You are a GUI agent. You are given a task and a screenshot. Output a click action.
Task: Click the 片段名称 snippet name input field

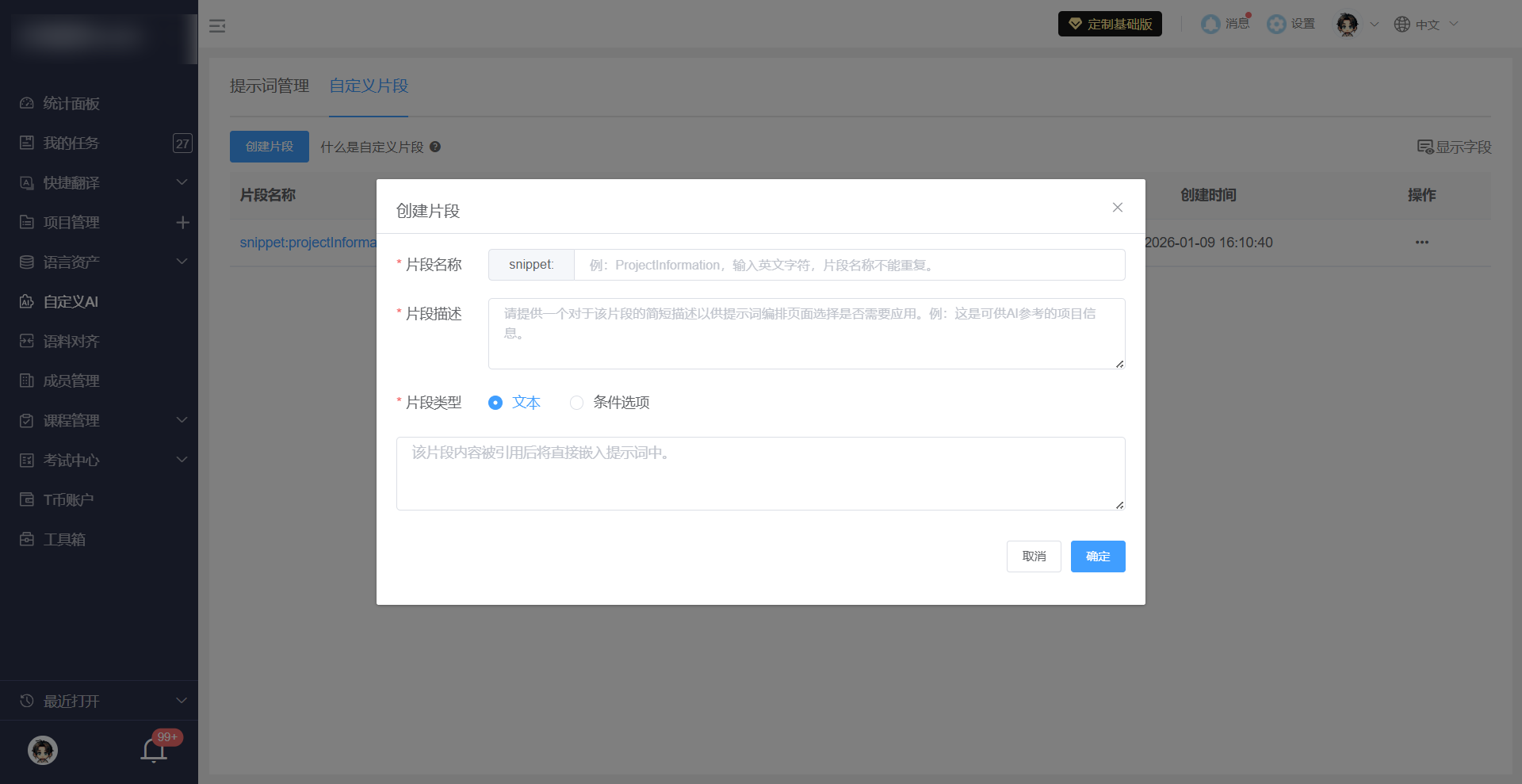[848, 265]
